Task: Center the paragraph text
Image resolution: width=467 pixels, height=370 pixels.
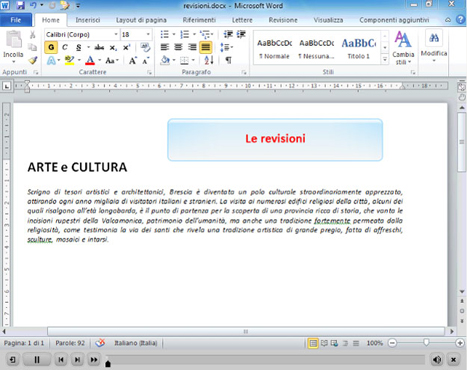Action: (x=178, y=47)
